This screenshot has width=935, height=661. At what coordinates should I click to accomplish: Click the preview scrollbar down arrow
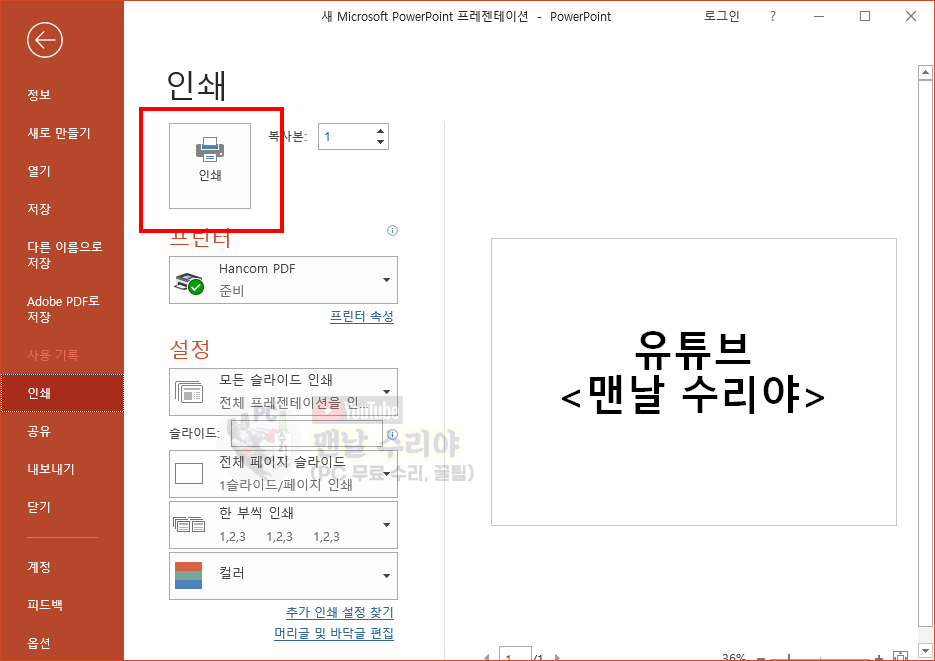coord(925,650)
